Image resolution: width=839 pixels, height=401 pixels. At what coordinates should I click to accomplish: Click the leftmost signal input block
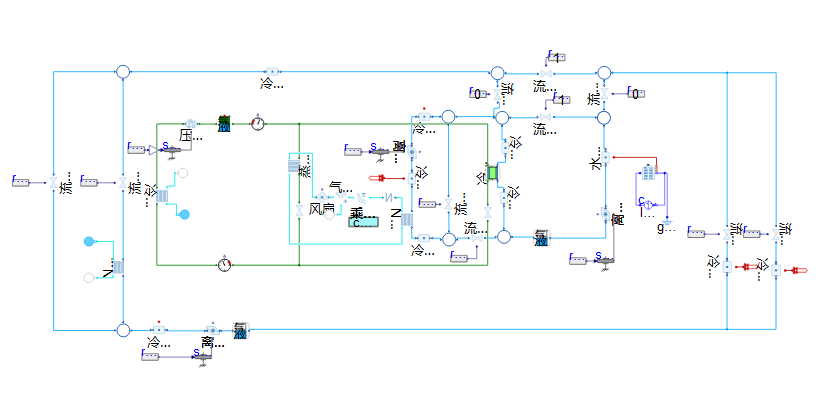[20, 181]
